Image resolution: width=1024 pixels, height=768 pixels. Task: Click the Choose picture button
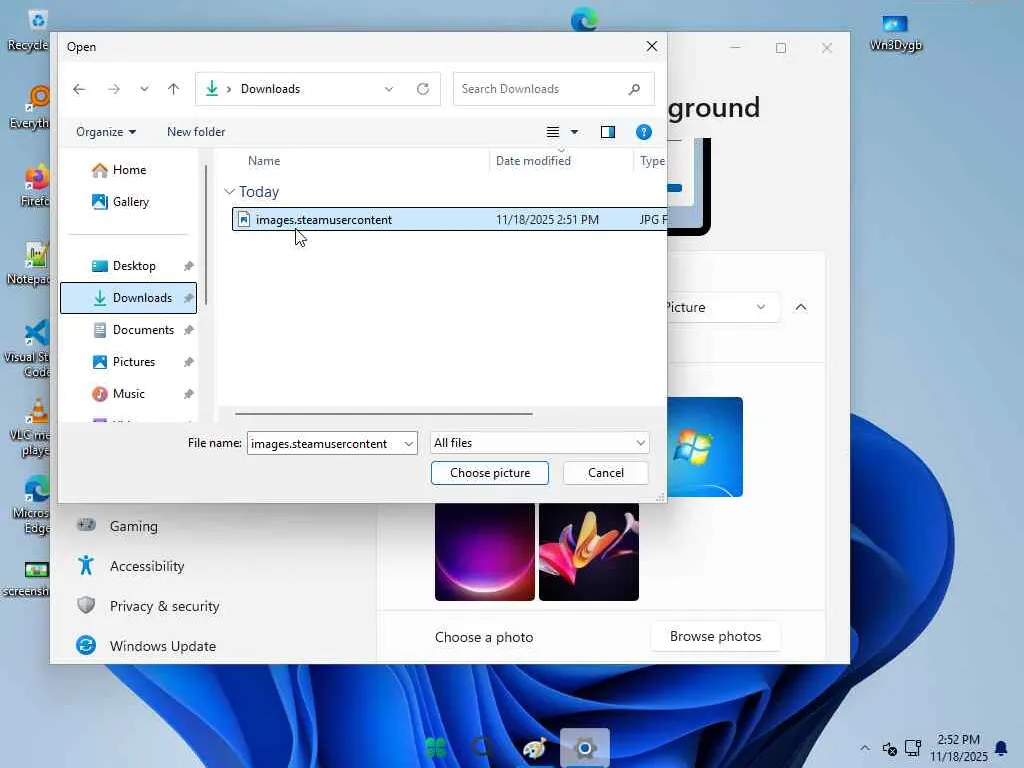[x=490, y=473]
